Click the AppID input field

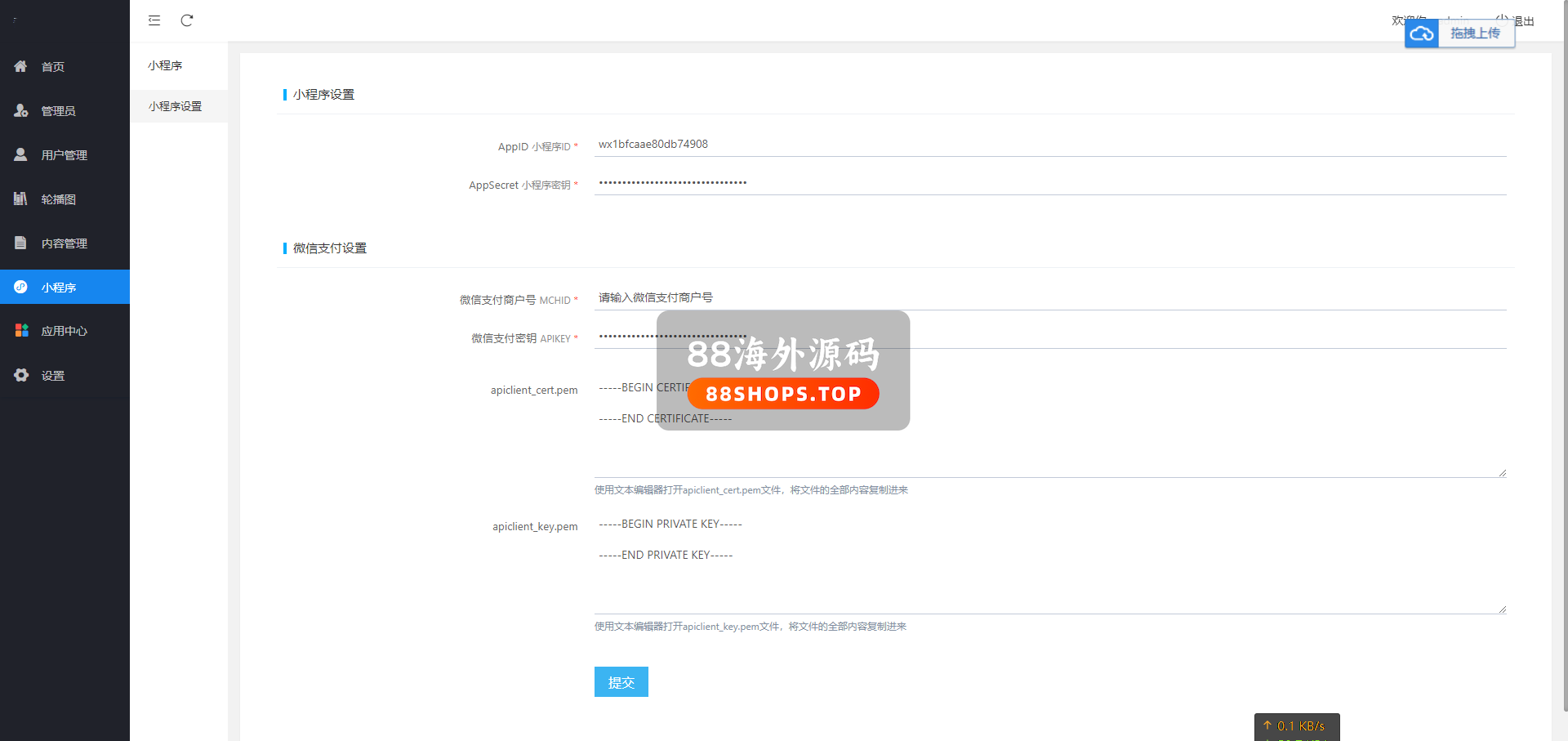1049,145
